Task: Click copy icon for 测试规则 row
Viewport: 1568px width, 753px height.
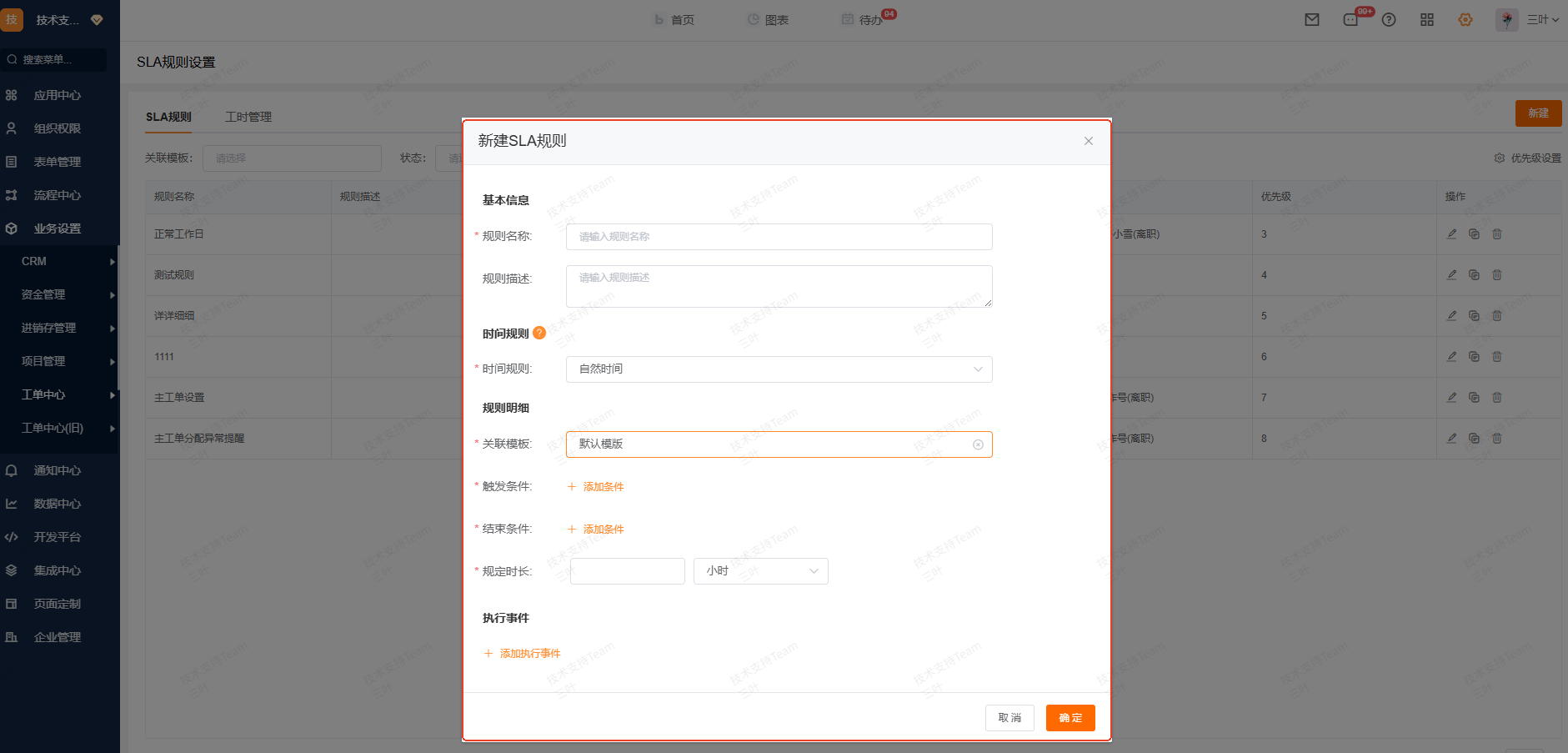Action: [1474, 275]
